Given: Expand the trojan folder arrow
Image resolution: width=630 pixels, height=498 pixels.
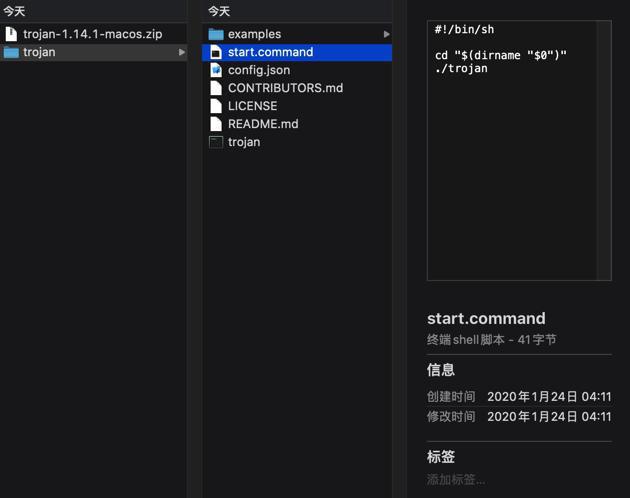Looking at the screenshot, I should (182, 52).
